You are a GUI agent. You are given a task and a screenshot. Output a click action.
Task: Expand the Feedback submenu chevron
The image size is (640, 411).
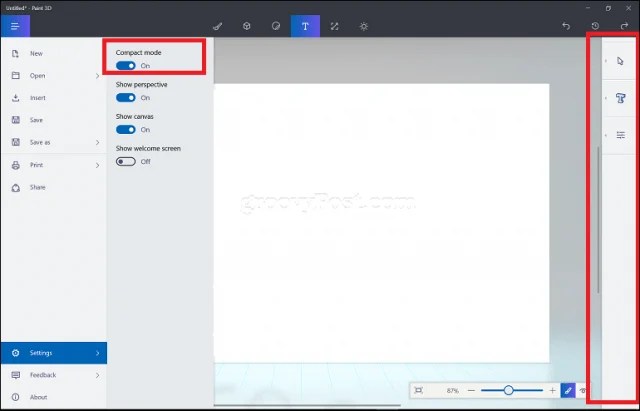click(x=98, y=375)
